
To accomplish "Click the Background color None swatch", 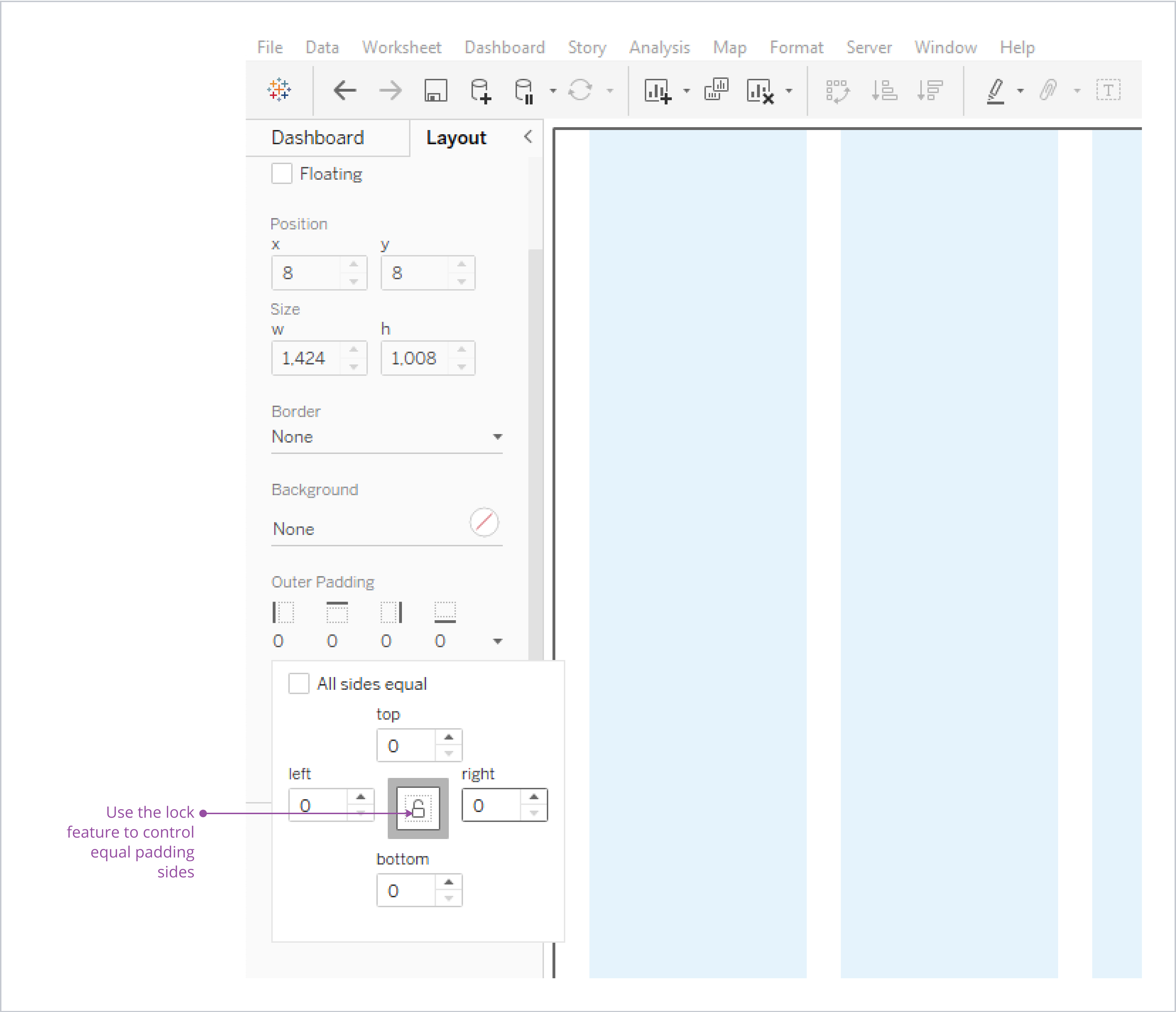I will pyautogui.click(x=484, y=522).
